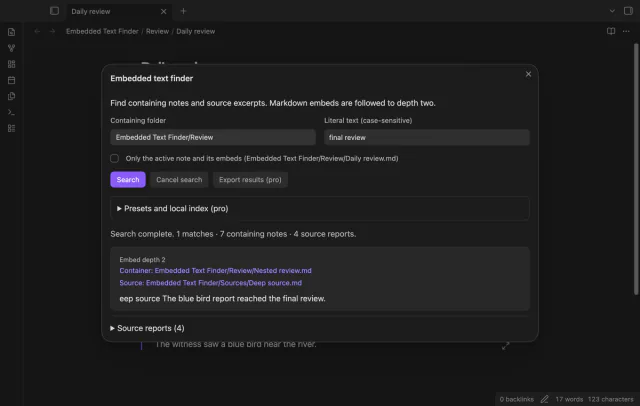Image resolution: width=640 pixels, height=406 pixels.
Task: Switch to reading view book icon
Action: [611, 31]
